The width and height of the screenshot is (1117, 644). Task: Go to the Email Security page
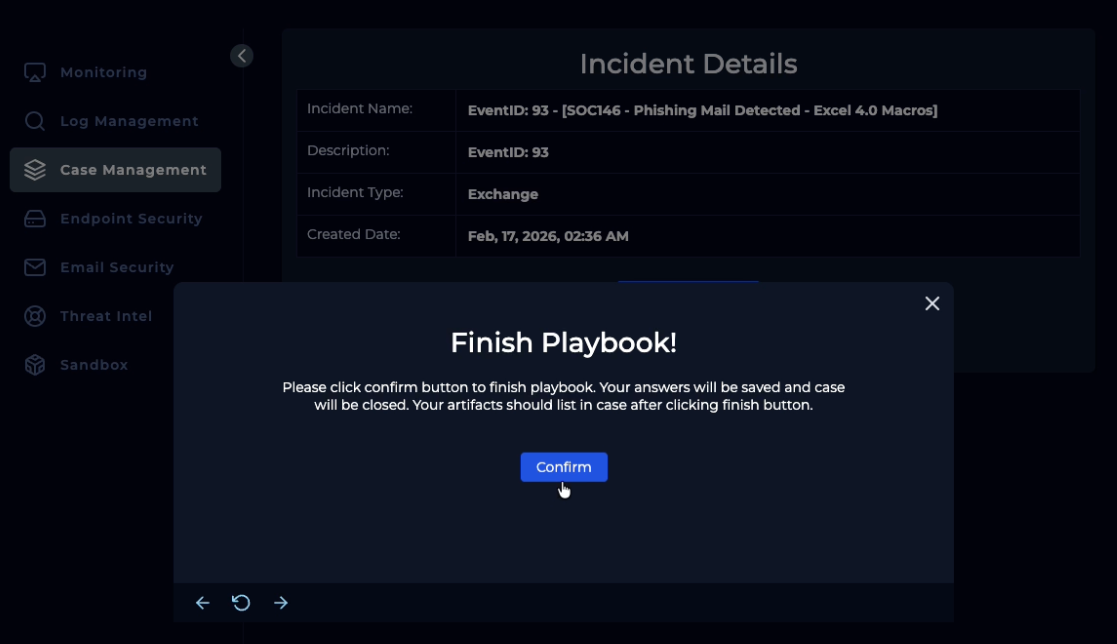[117, 267]
